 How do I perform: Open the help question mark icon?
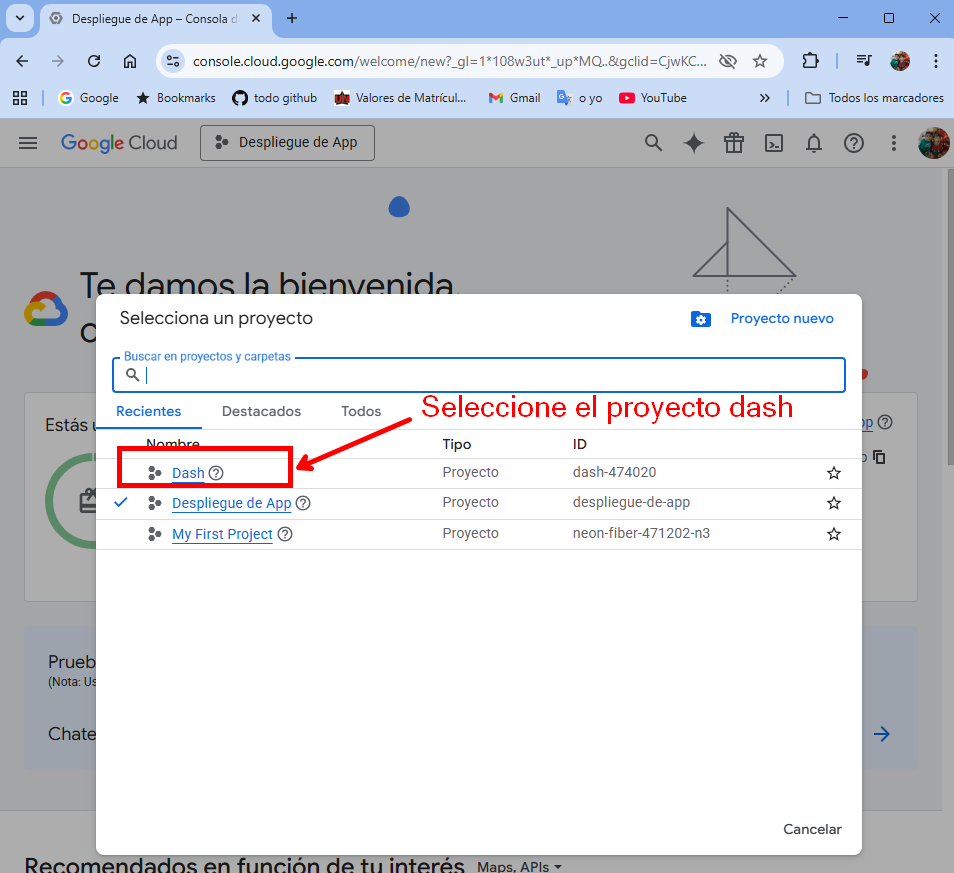tap(854, 143)
